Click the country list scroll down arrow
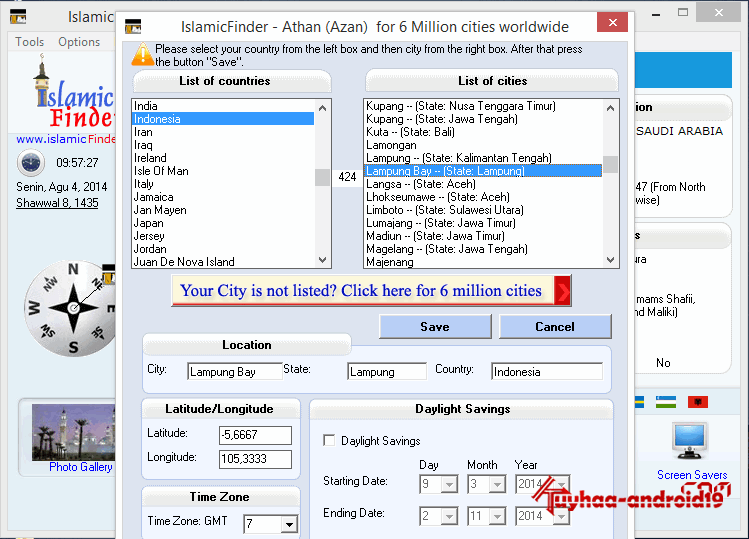The height and width of the screenshot is (539, 749). point(322,260)
